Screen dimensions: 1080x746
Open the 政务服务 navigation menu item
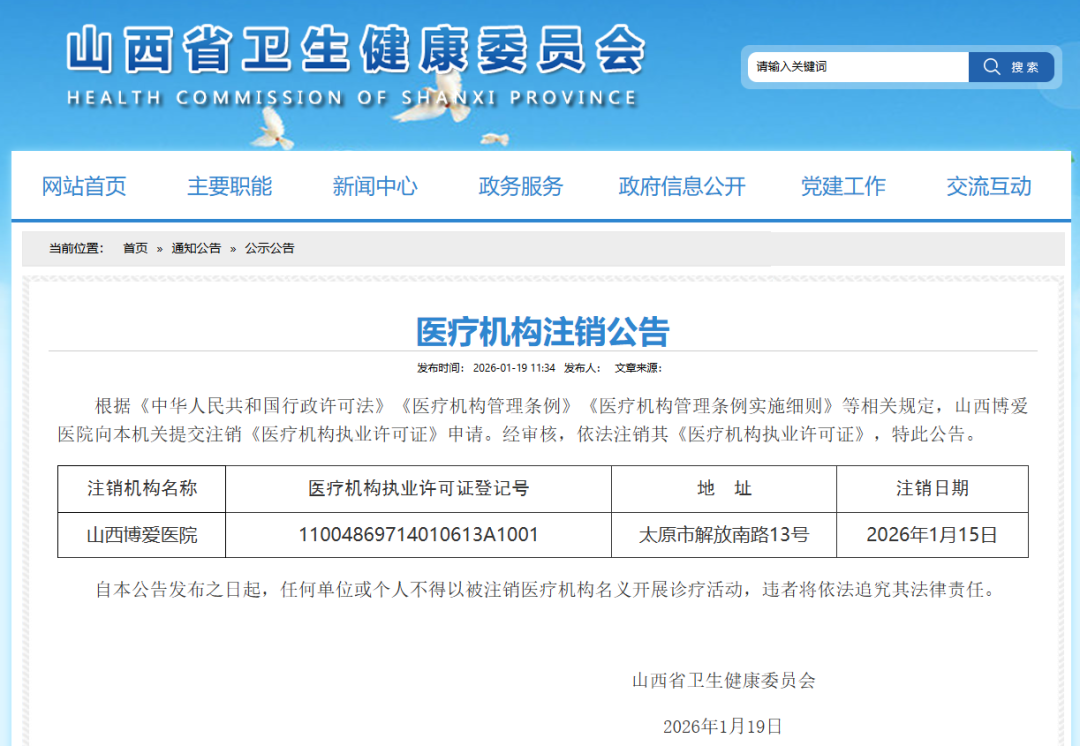click(519, 186)
